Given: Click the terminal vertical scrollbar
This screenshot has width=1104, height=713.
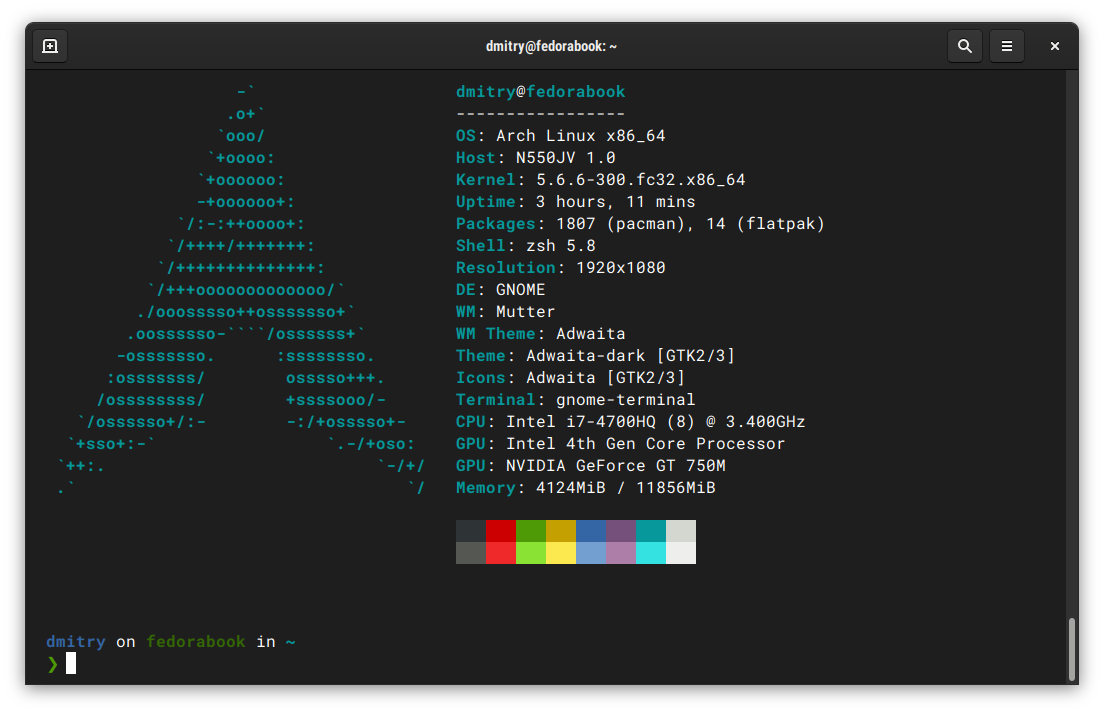Looking at the screenshot, I should click(1072, 650).
